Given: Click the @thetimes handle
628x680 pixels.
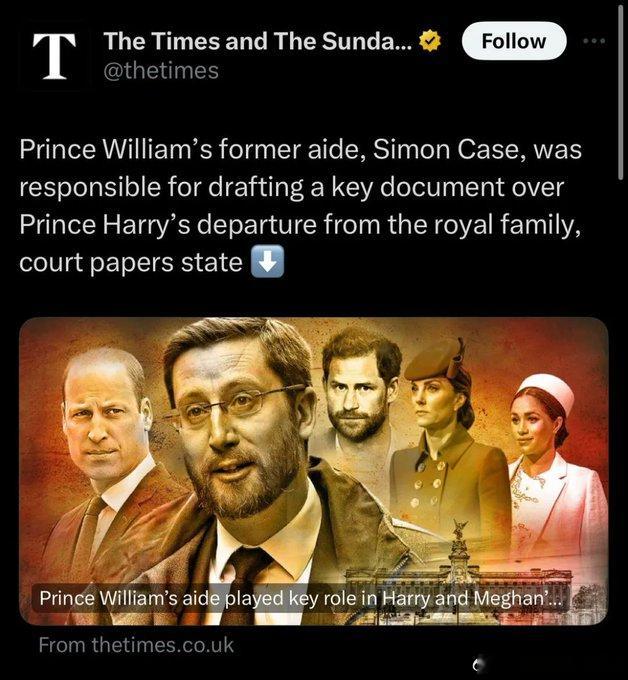Looking at the screenshot, I should (x=161, y=71).
